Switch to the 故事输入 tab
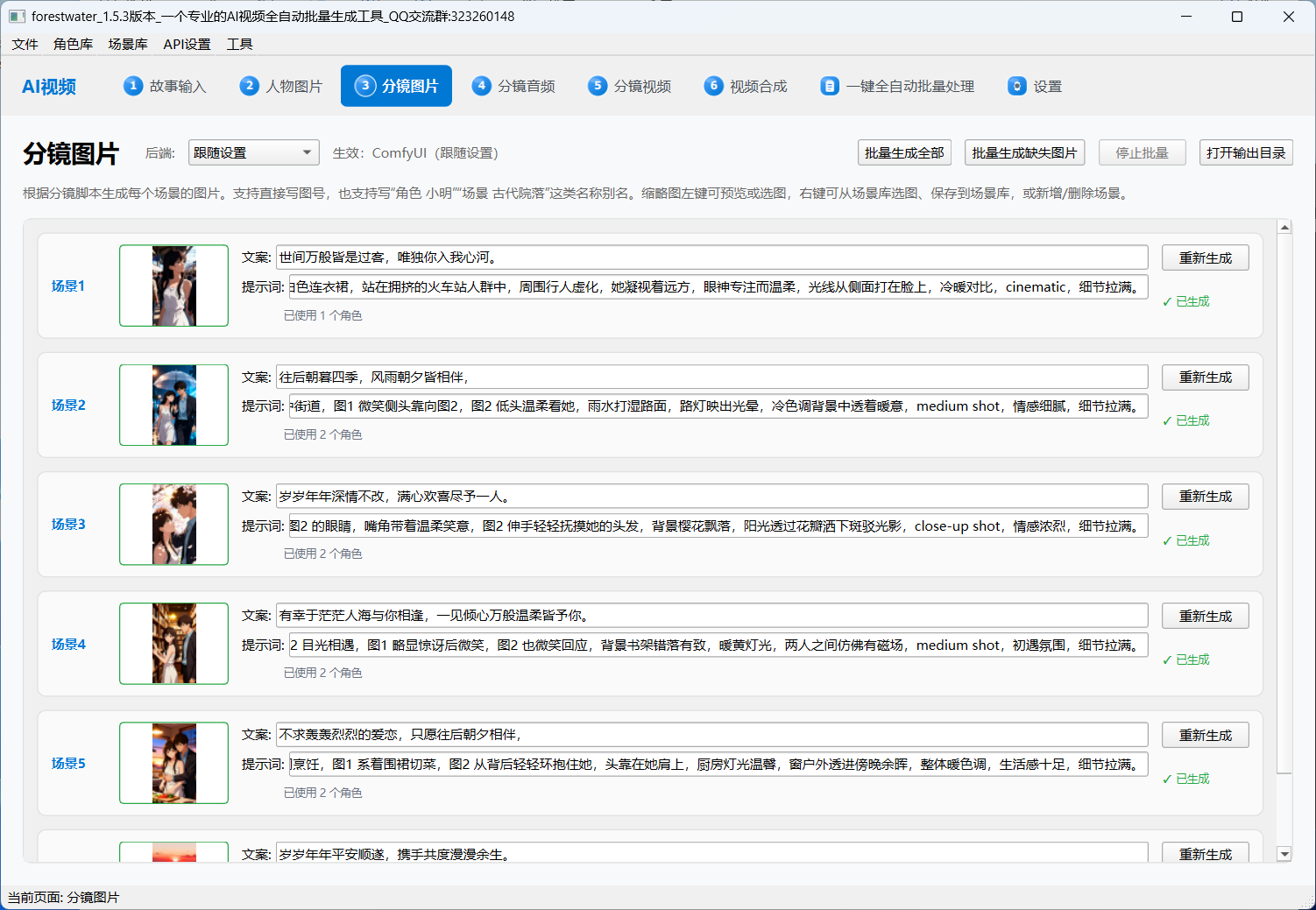The height and width of the screenshot is (910, 1316). click(166, 86)
